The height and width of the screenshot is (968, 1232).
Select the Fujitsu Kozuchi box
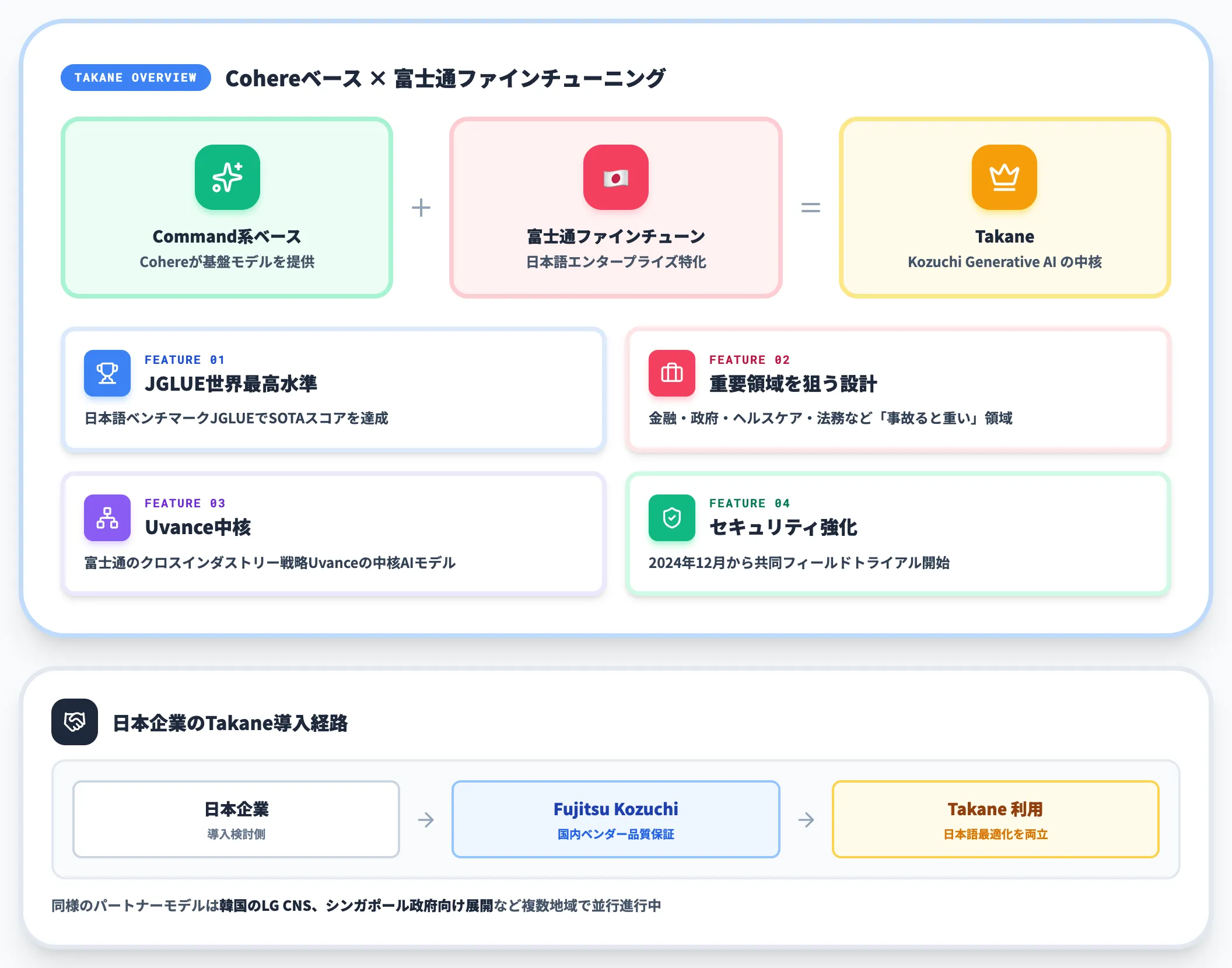point(616,819)
